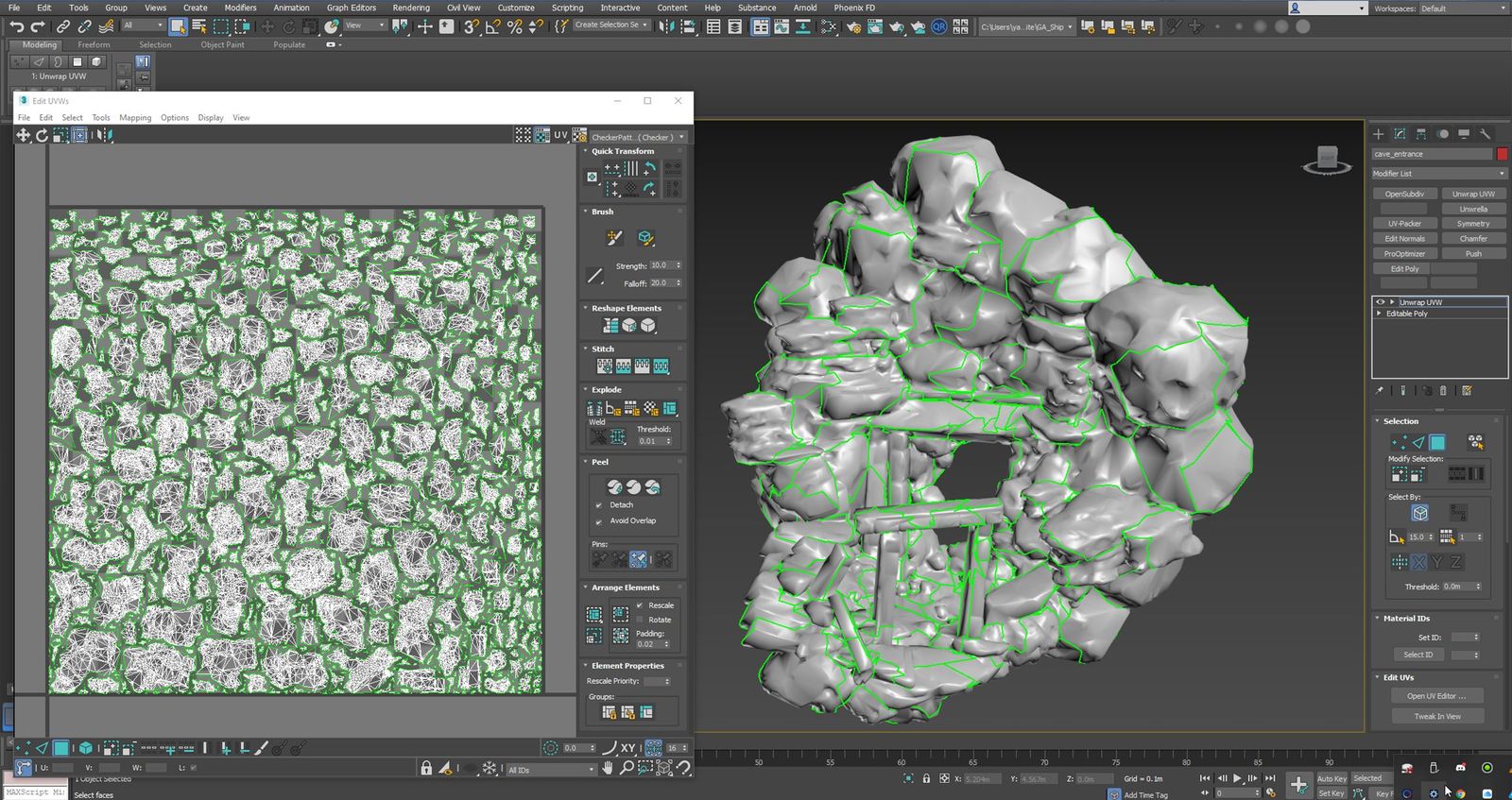Select polygon sub-object mode in Selection rollout
This screenshot has height=800, width=1512.
1437,442
